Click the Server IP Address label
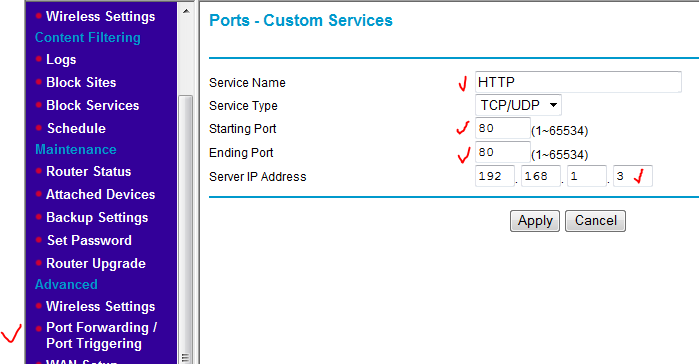The width and height of the screenshot is (699, 364). [258, 177]
